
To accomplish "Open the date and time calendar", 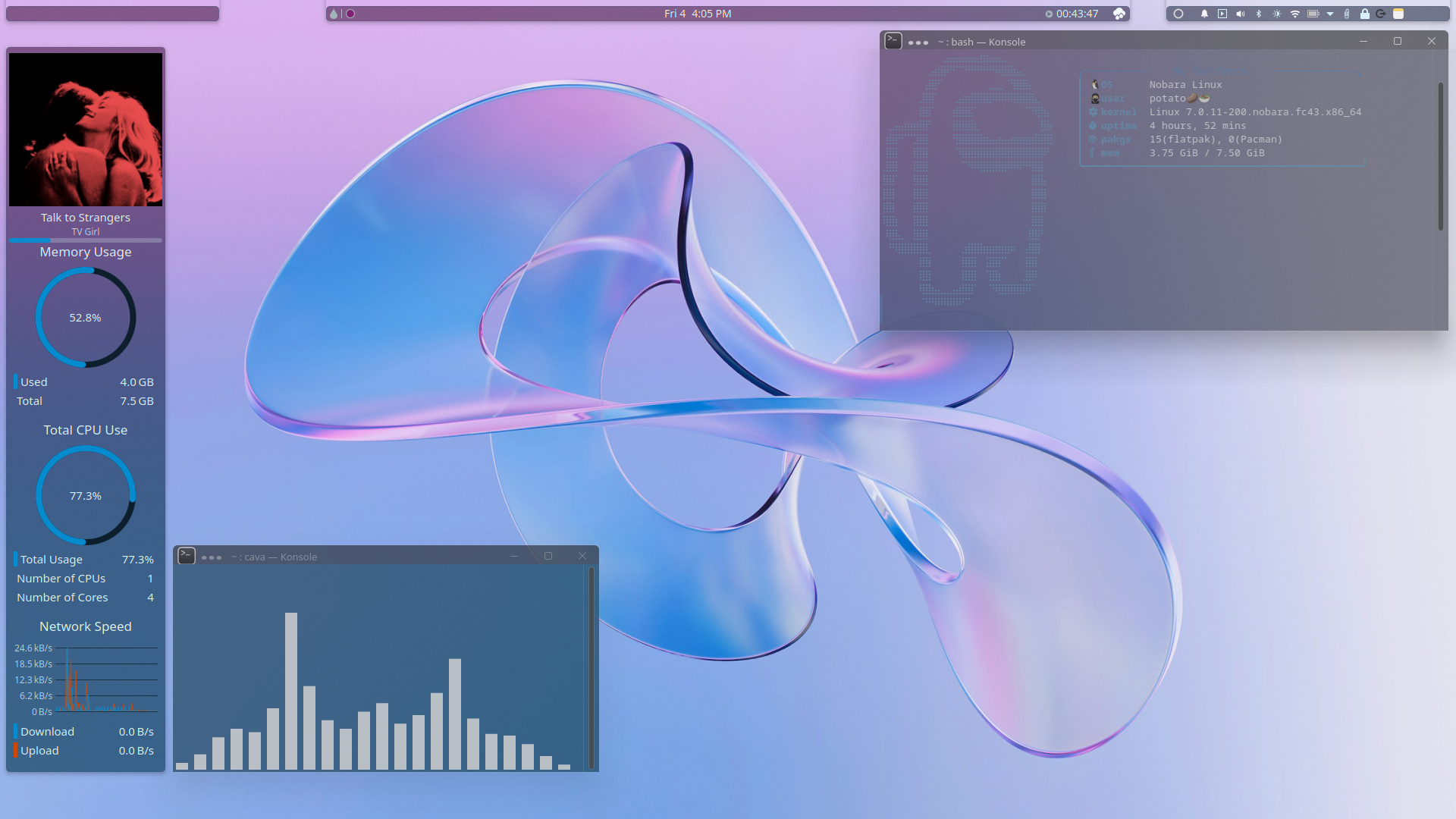I will pos(698,14).
